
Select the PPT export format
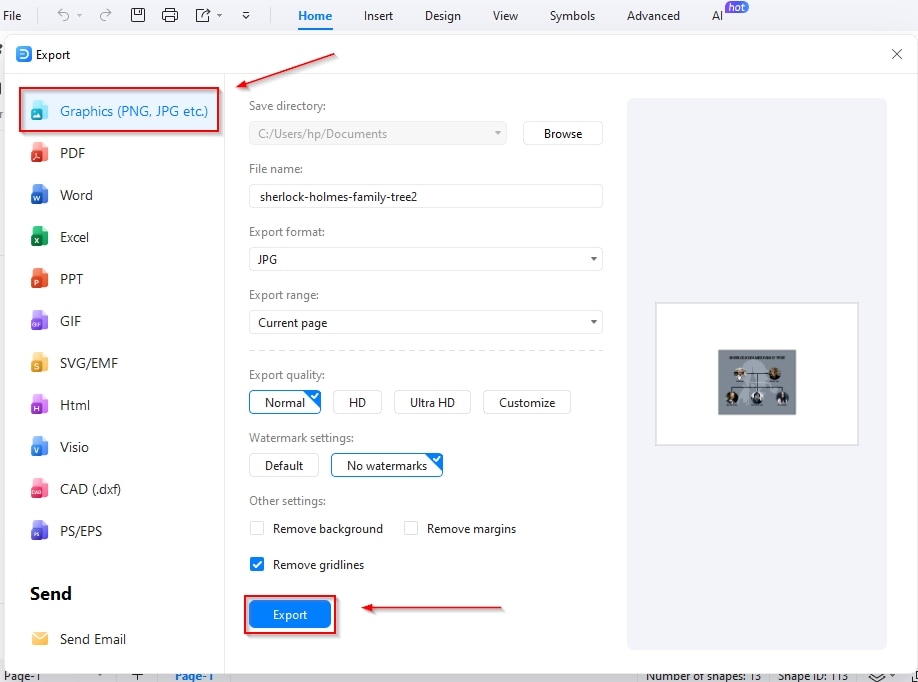coord(72,279)
